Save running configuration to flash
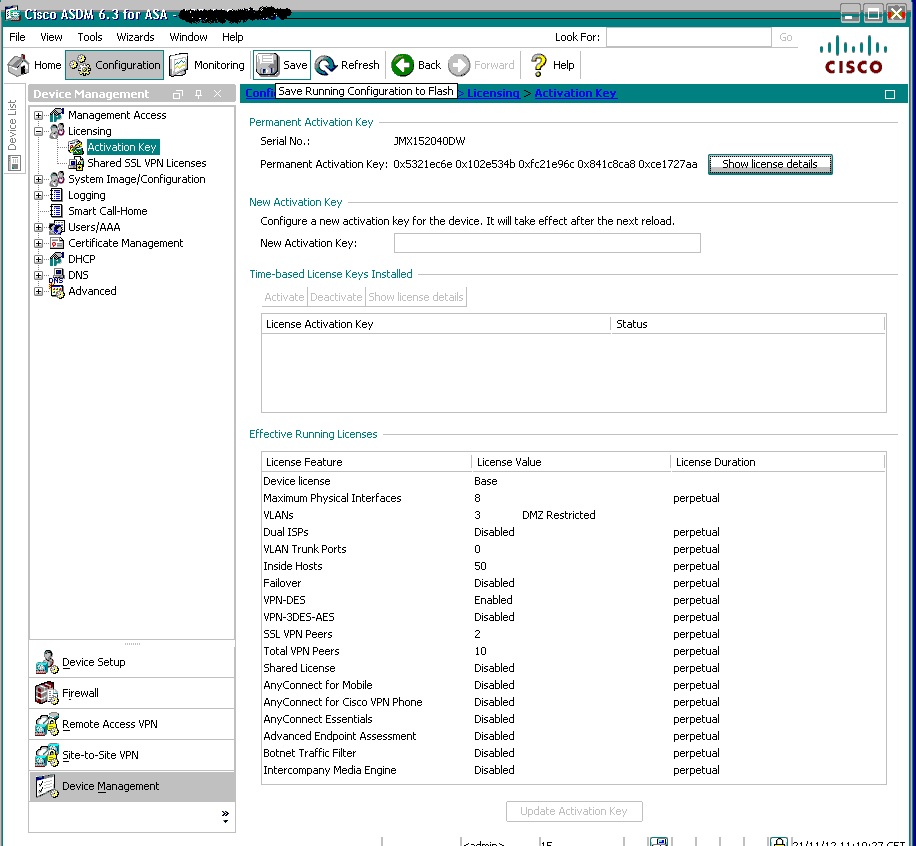The width and height of the screenshot is (916, 846). pos(282,65)
